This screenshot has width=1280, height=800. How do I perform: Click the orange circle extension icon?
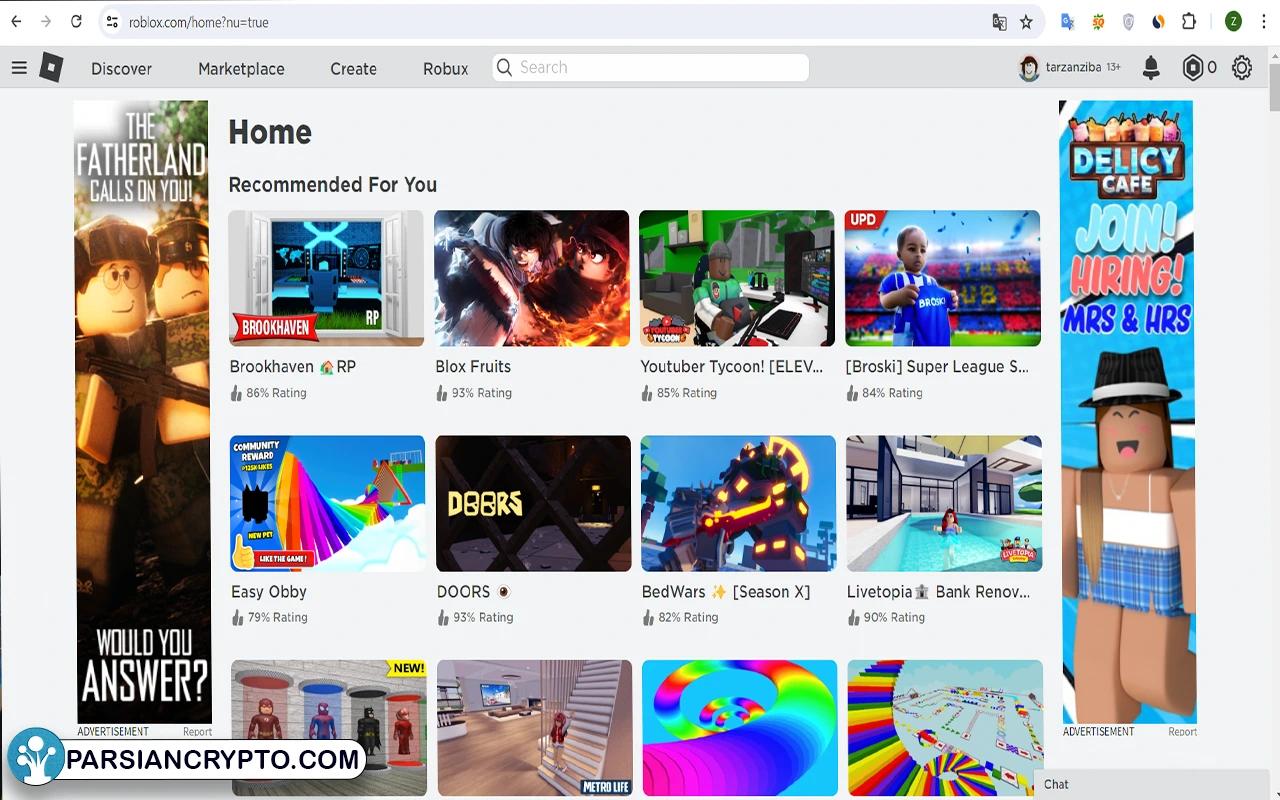pyautogui.click(x=1159, y=22)
